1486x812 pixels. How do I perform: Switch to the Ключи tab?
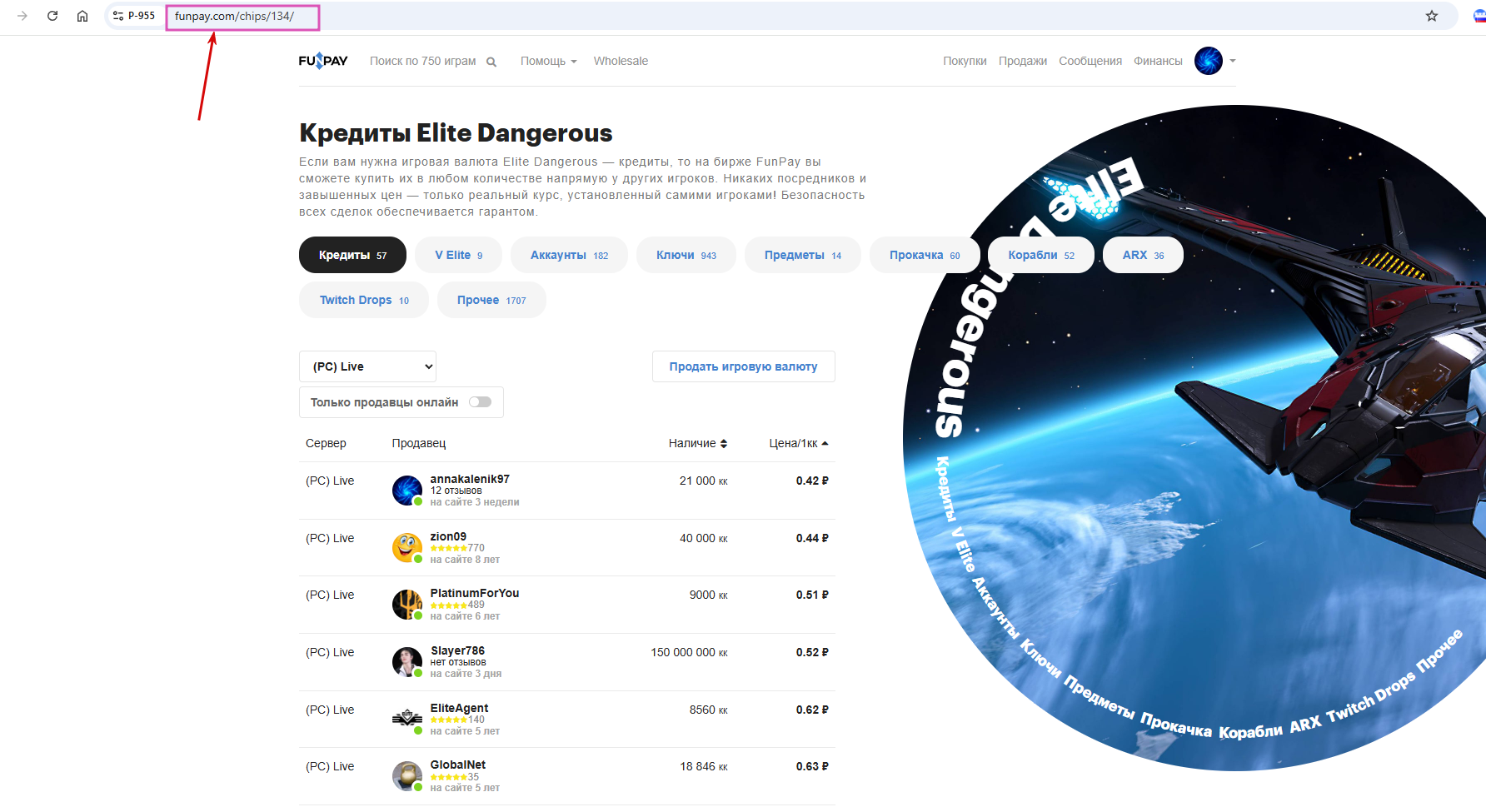(686, 255)
